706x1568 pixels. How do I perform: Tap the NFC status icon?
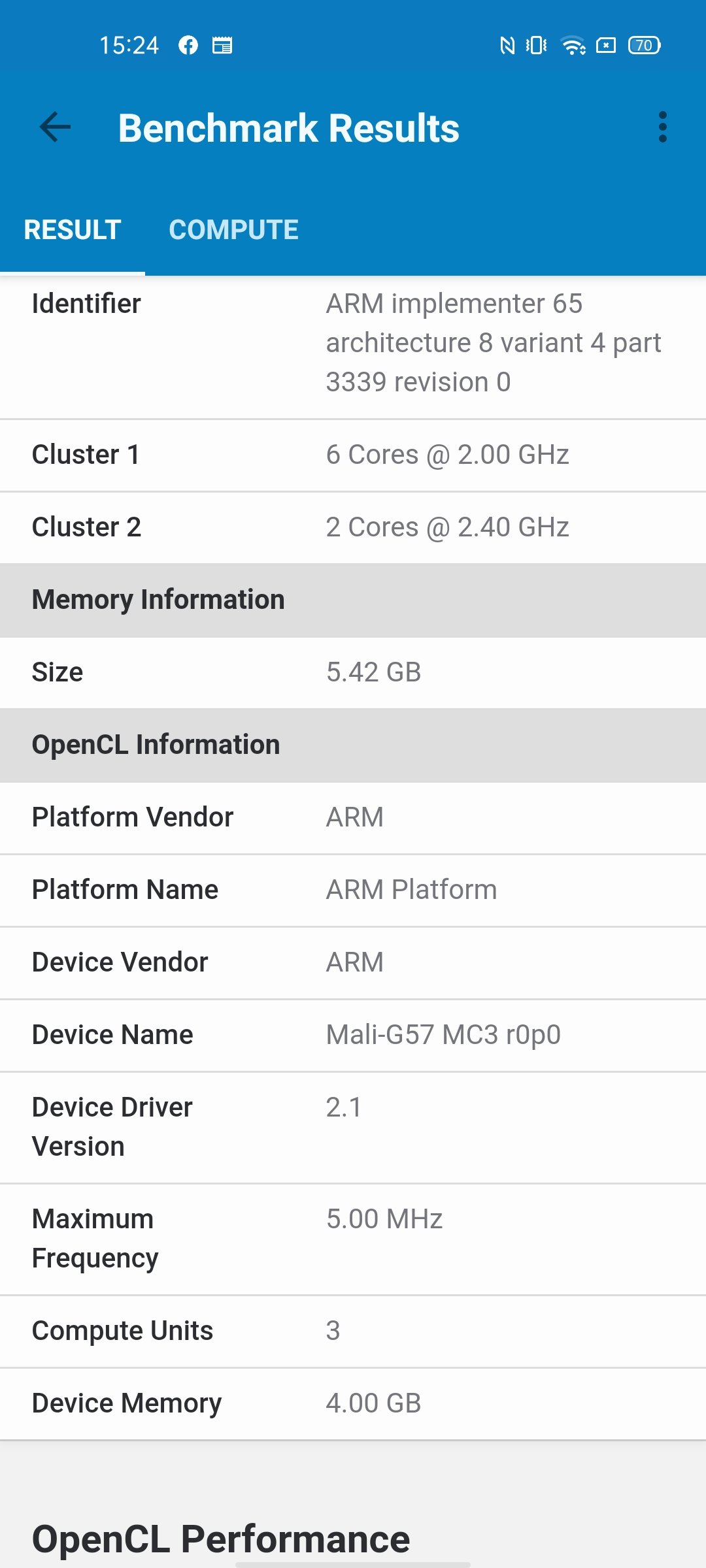(507, 45)
